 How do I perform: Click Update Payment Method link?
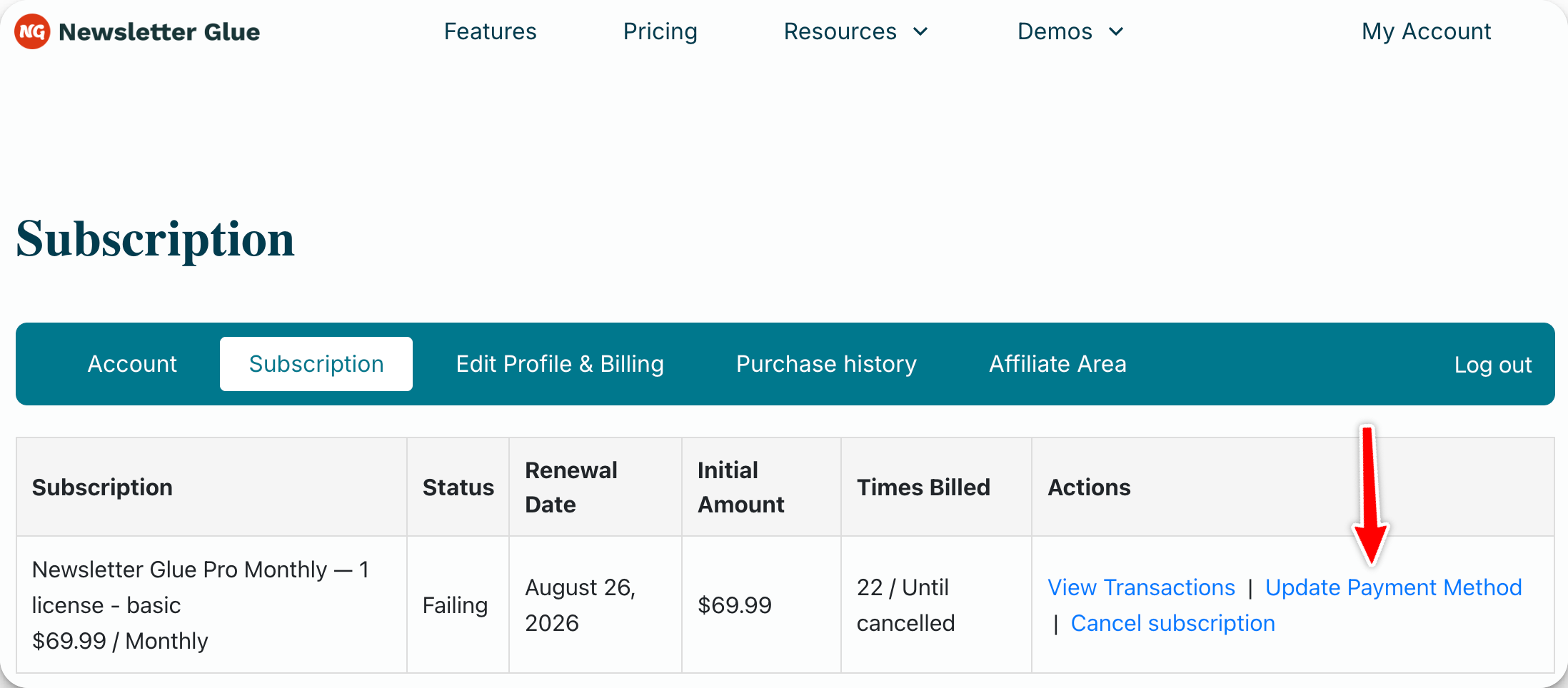click(x=1393, y=587)
